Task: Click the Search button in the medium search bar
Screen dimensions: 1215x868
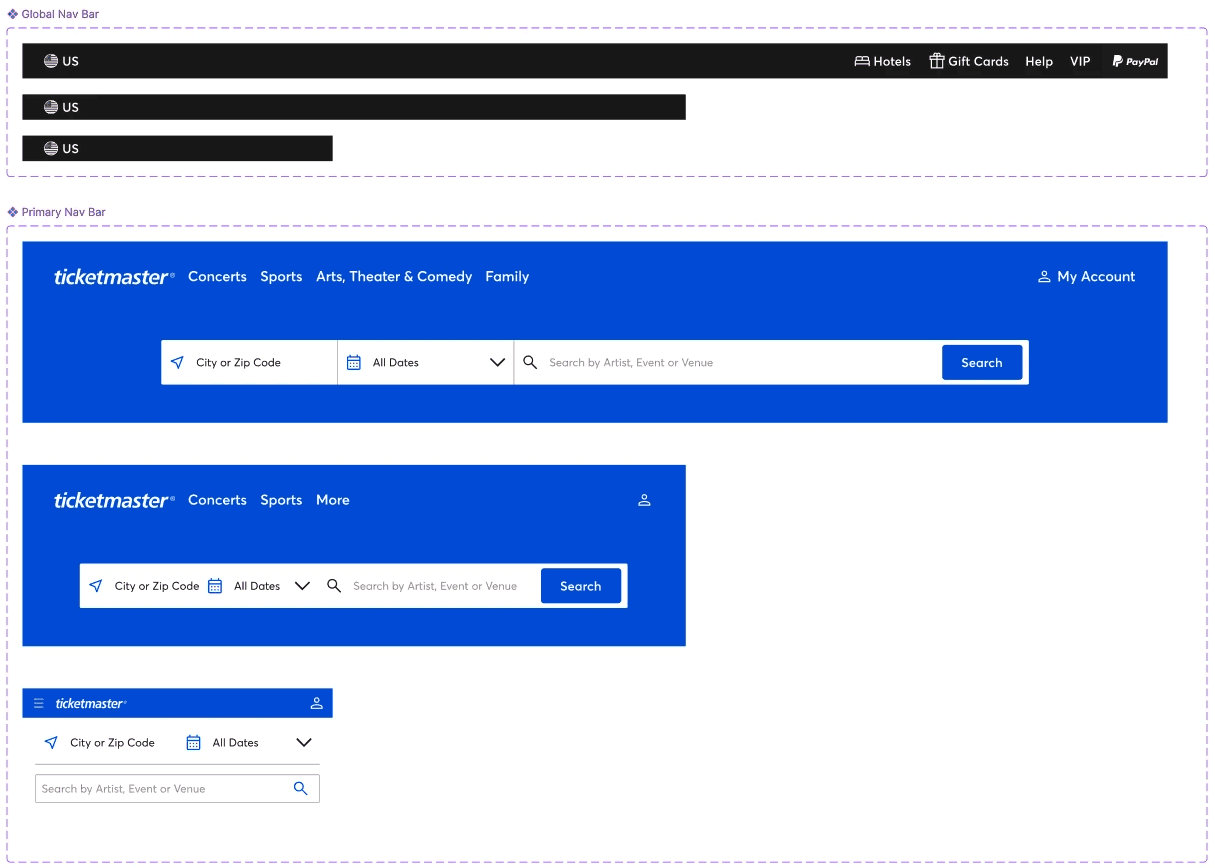Action: tap(581, 586)
